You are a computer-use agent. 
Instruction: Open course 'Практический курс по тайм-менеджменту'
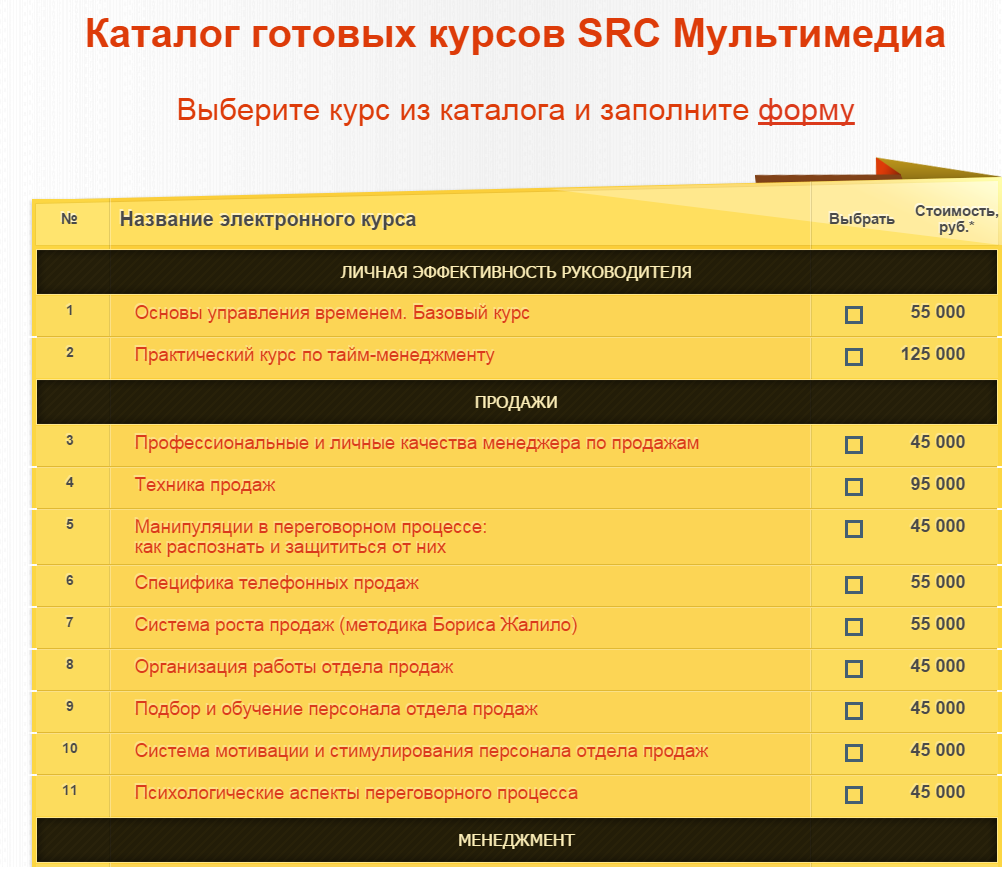[x=314, y=355]
